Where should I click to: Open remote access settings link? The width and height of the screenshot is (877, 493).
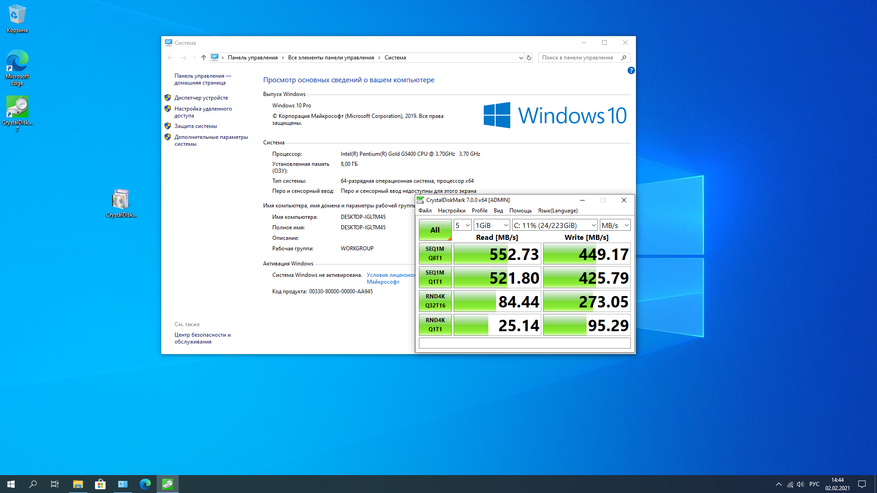[x=202, y=112]
